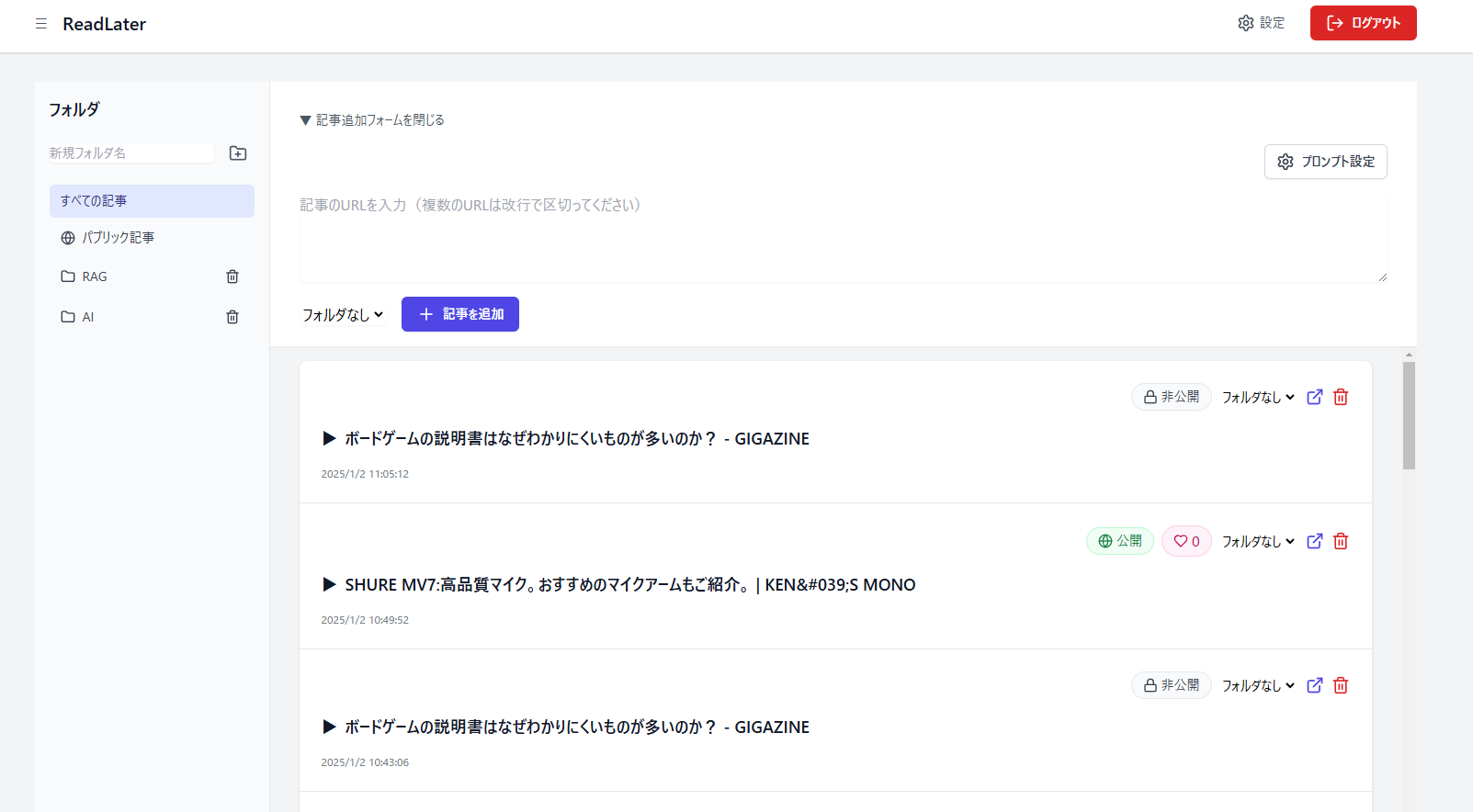The width and height of the screenshot is (1473, 812).
Task: Delete the AI folder using trash icon
Action: click(x=232, y=317)
